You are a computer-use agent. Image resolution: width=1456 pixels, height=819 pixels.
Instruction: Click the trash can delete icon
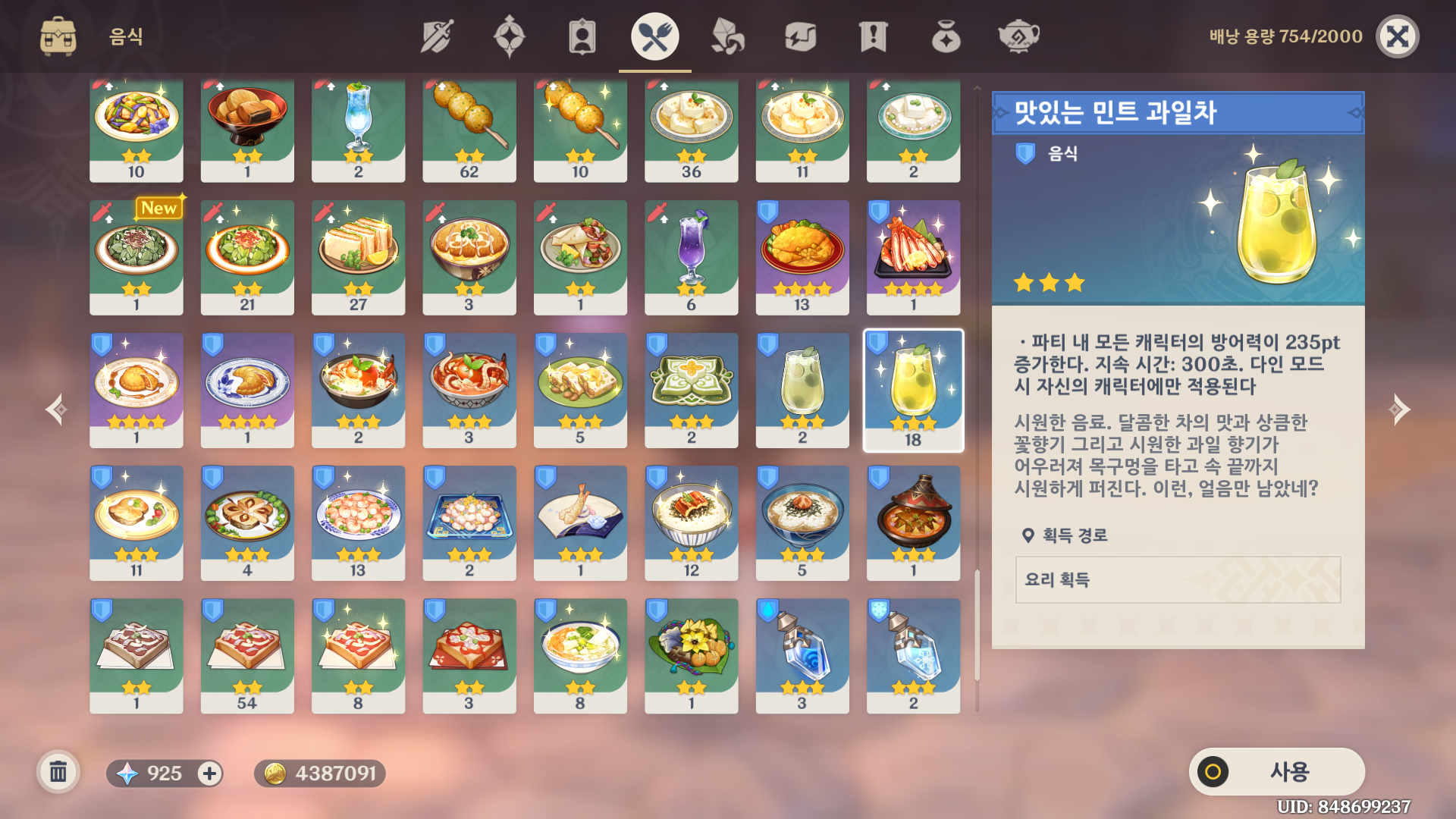[58, 773]
